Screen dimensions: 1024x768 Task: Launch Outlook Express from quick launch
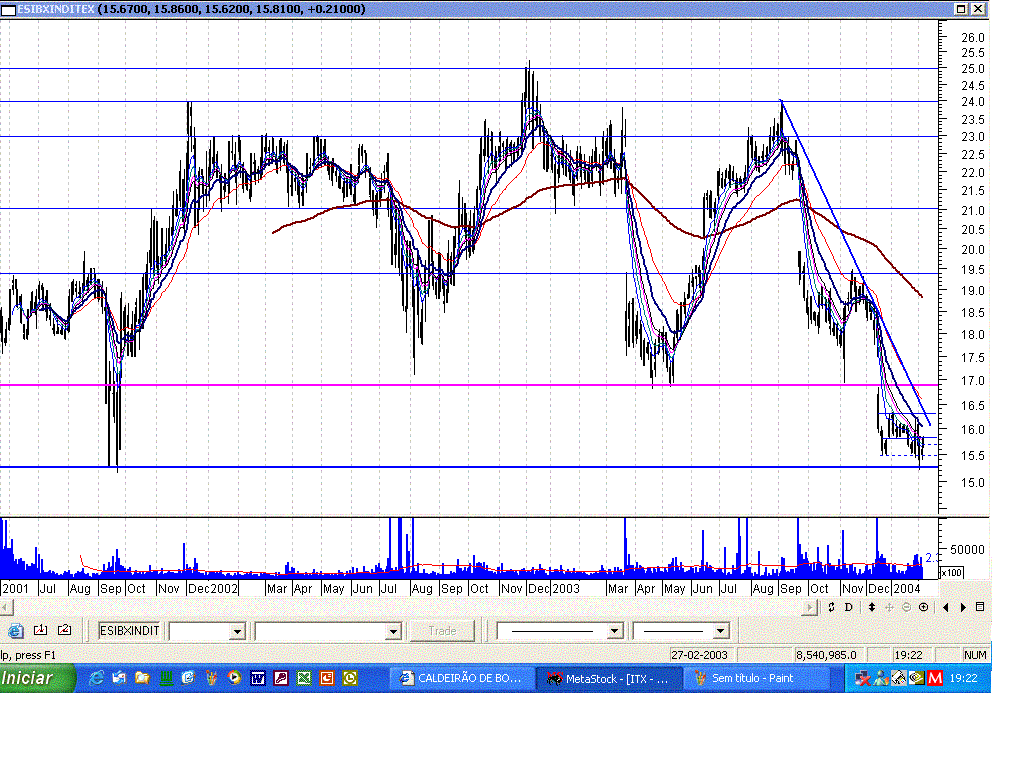pyautogui.click(x=119, y=679)
